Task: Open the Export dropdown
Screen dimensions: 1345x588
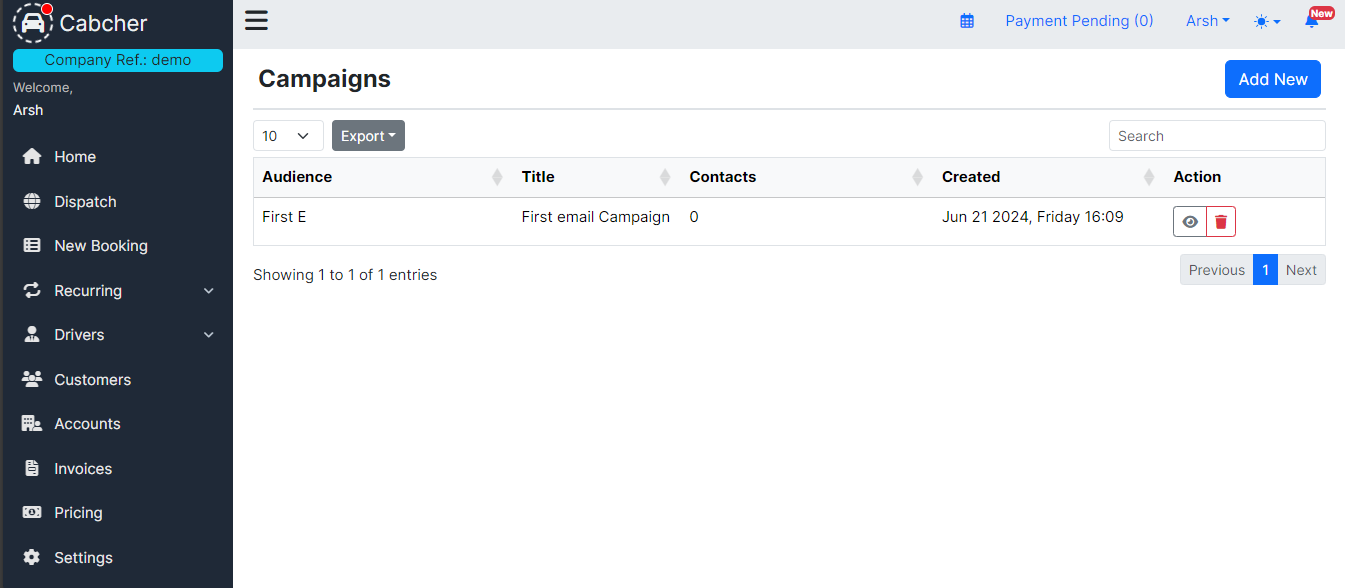Action: [368, 136]
